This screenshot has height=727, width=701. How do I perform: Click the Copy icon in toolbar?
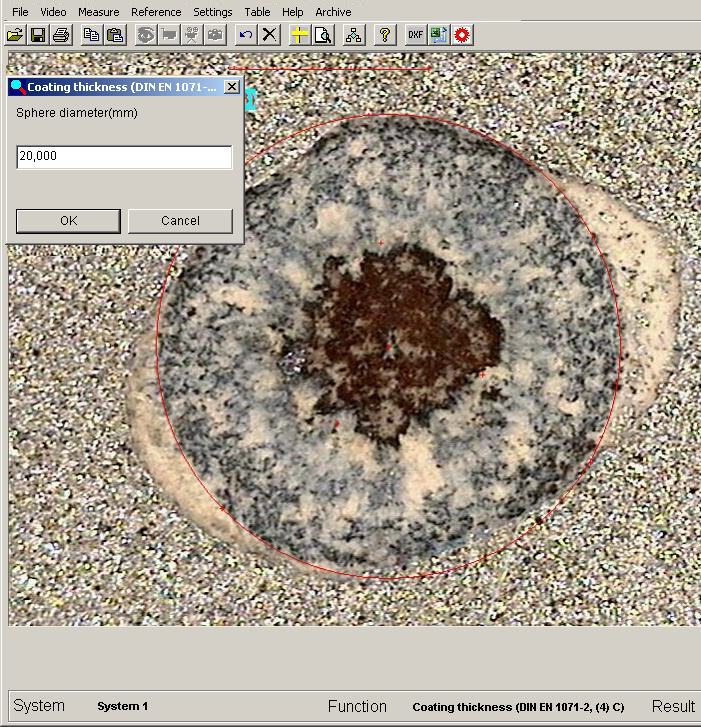[x=92, y=35]
